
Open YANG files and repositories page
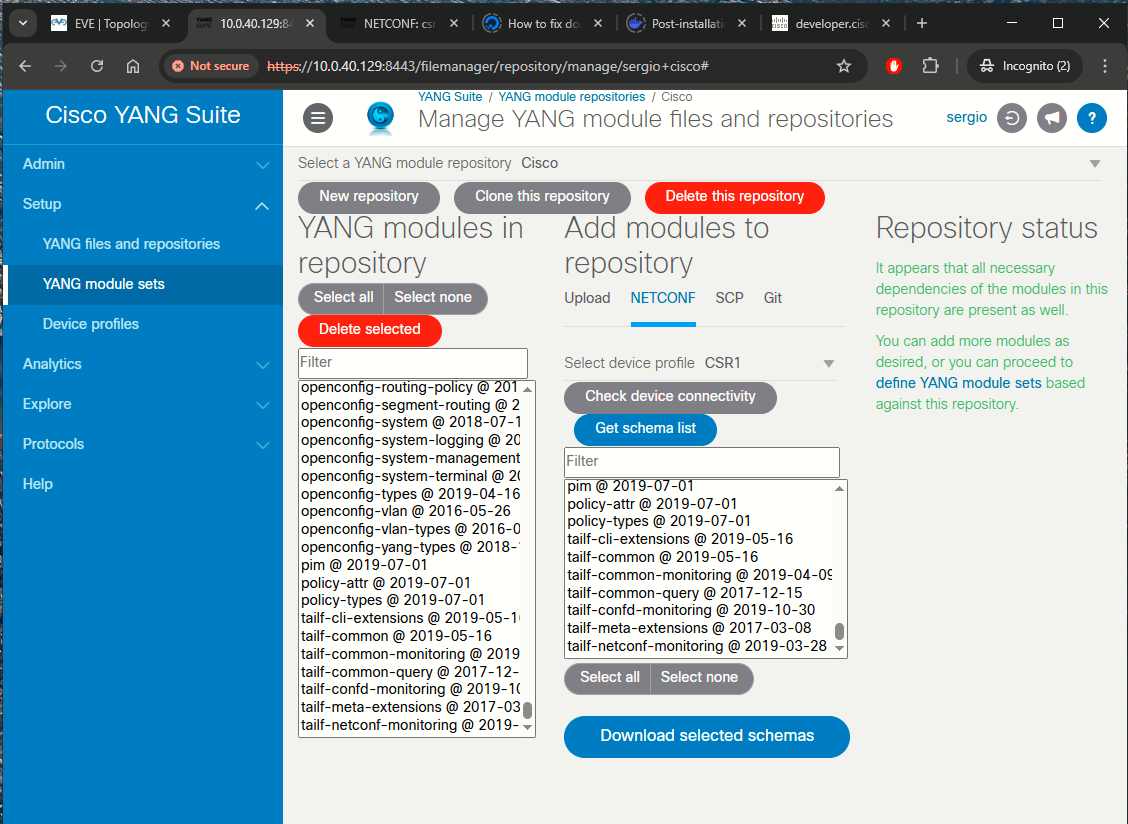(x=142, y=244)
